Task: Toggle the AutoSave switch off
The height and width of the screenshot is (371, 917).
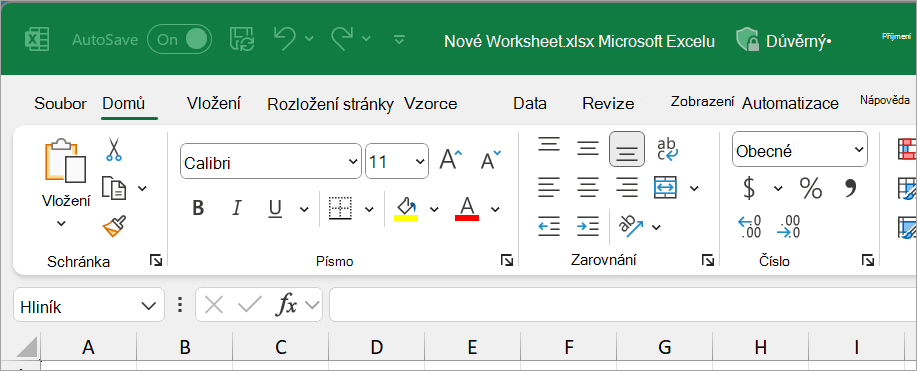Action: 179,39
